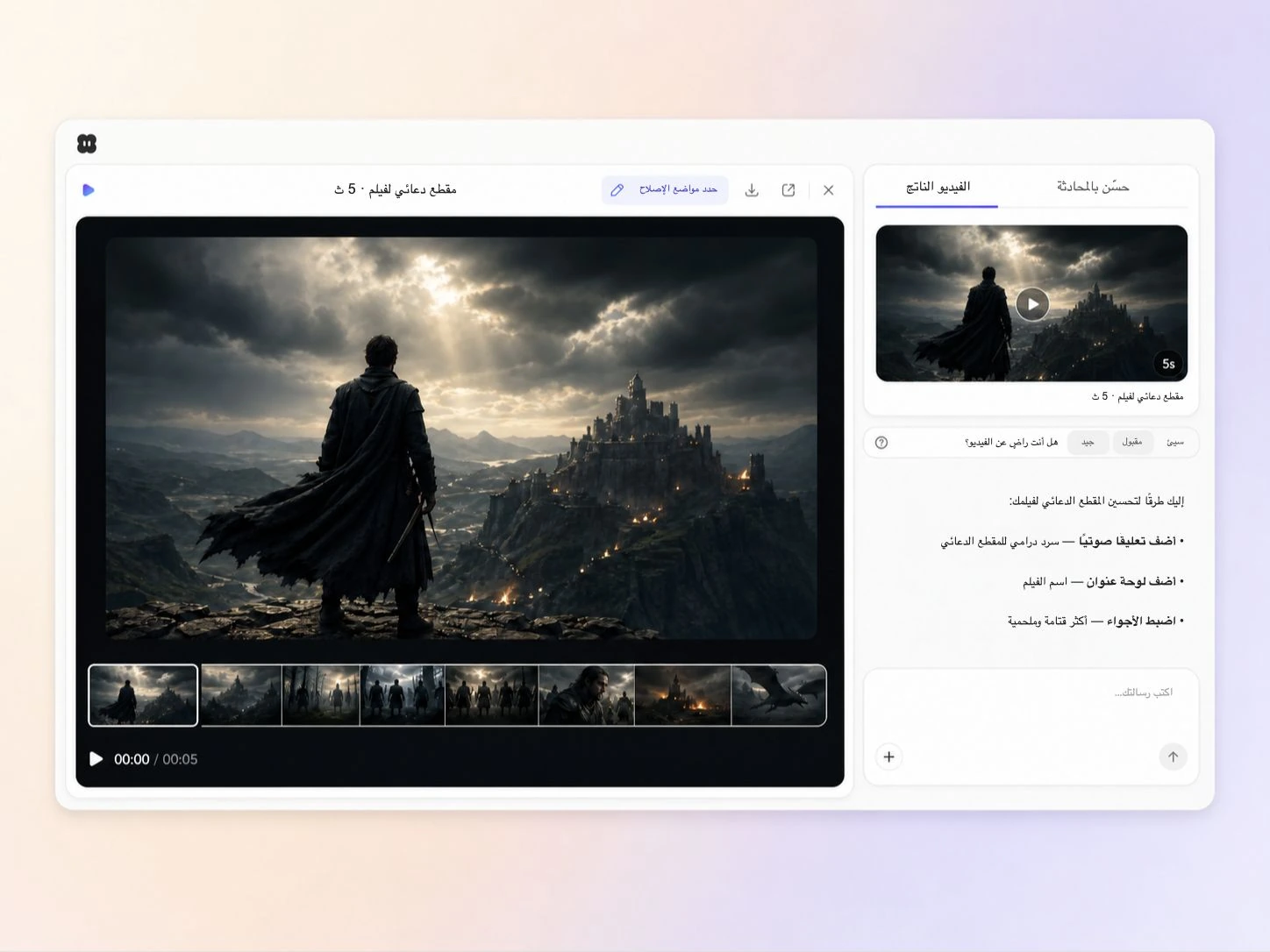
Task: Click the suggestion أضف تعليقًا صوتيًا
Action: point(1062,542)
